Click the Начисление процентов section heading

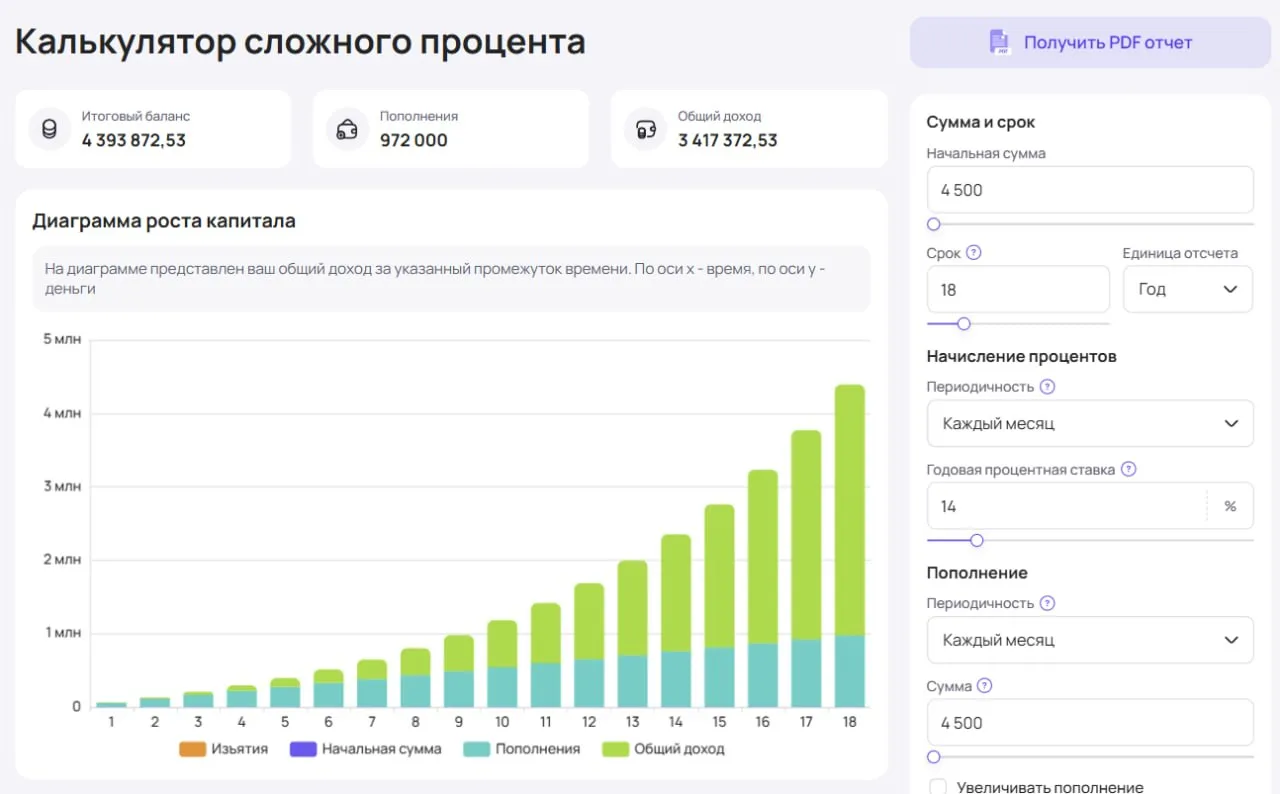(x=1022, y=356)
